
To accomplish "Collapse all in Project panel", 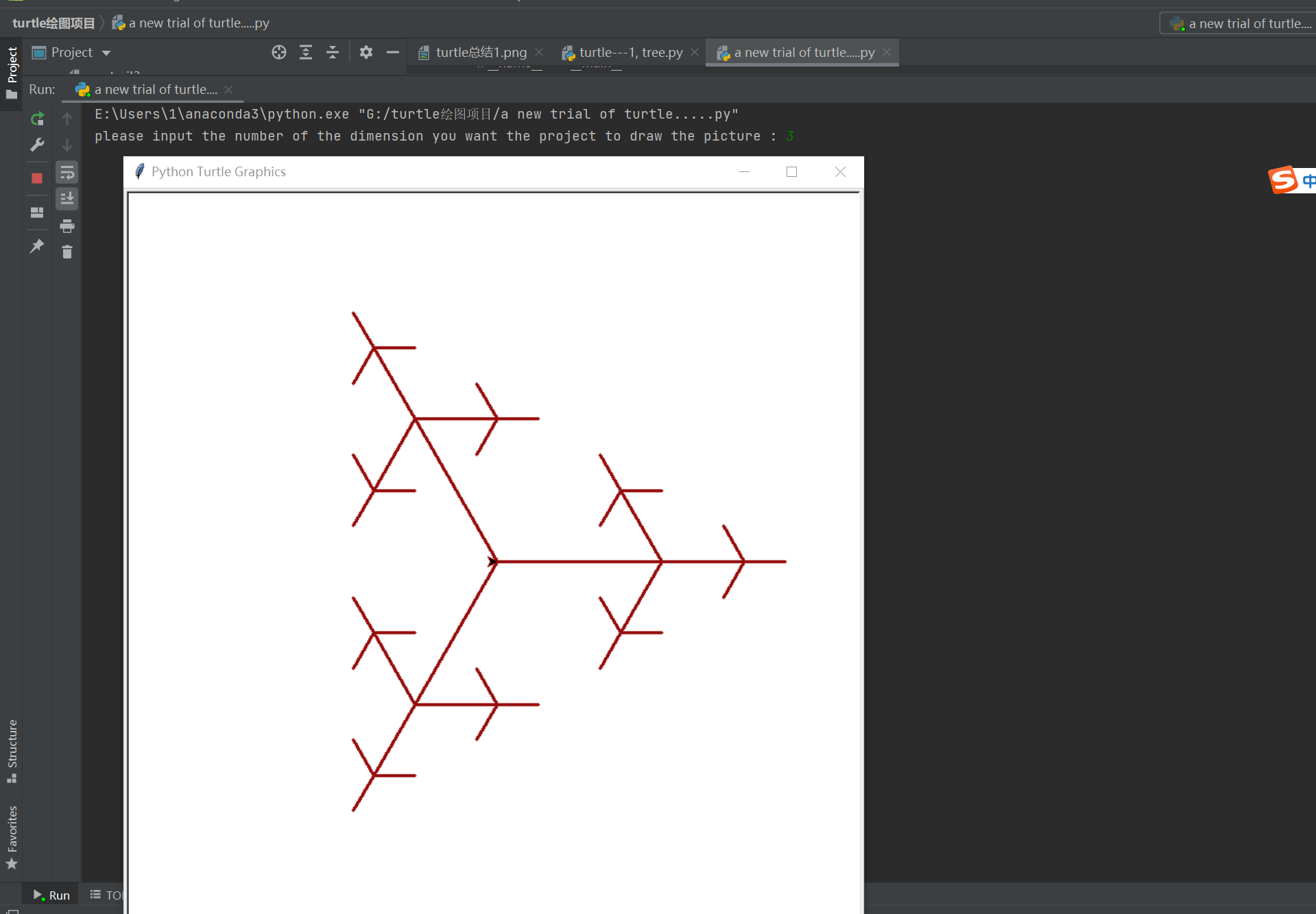I will [x=333, y=52].
